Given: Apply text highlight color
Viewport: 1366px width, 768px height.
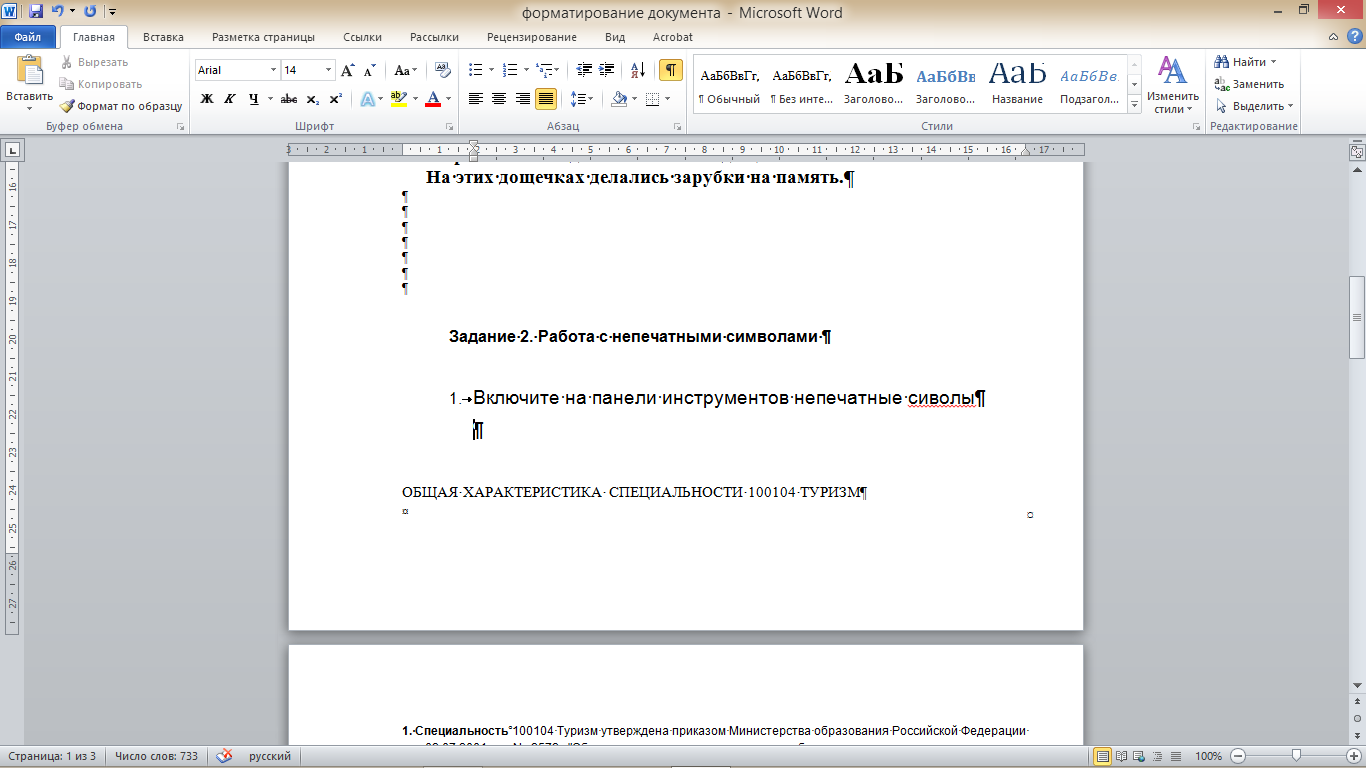Looking at the screenshot, I should point(399,99).
